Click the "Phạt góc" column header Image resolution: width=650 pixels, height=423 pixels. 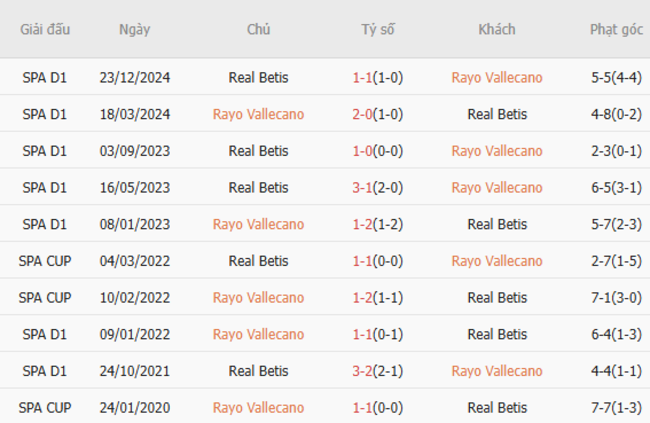coord(616,29)
